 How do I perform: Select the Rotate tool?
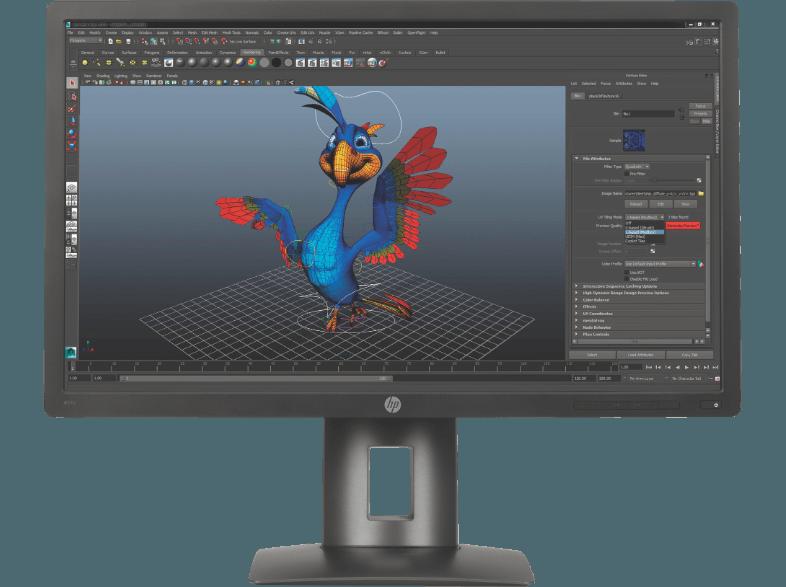click(x=72, y=133)
